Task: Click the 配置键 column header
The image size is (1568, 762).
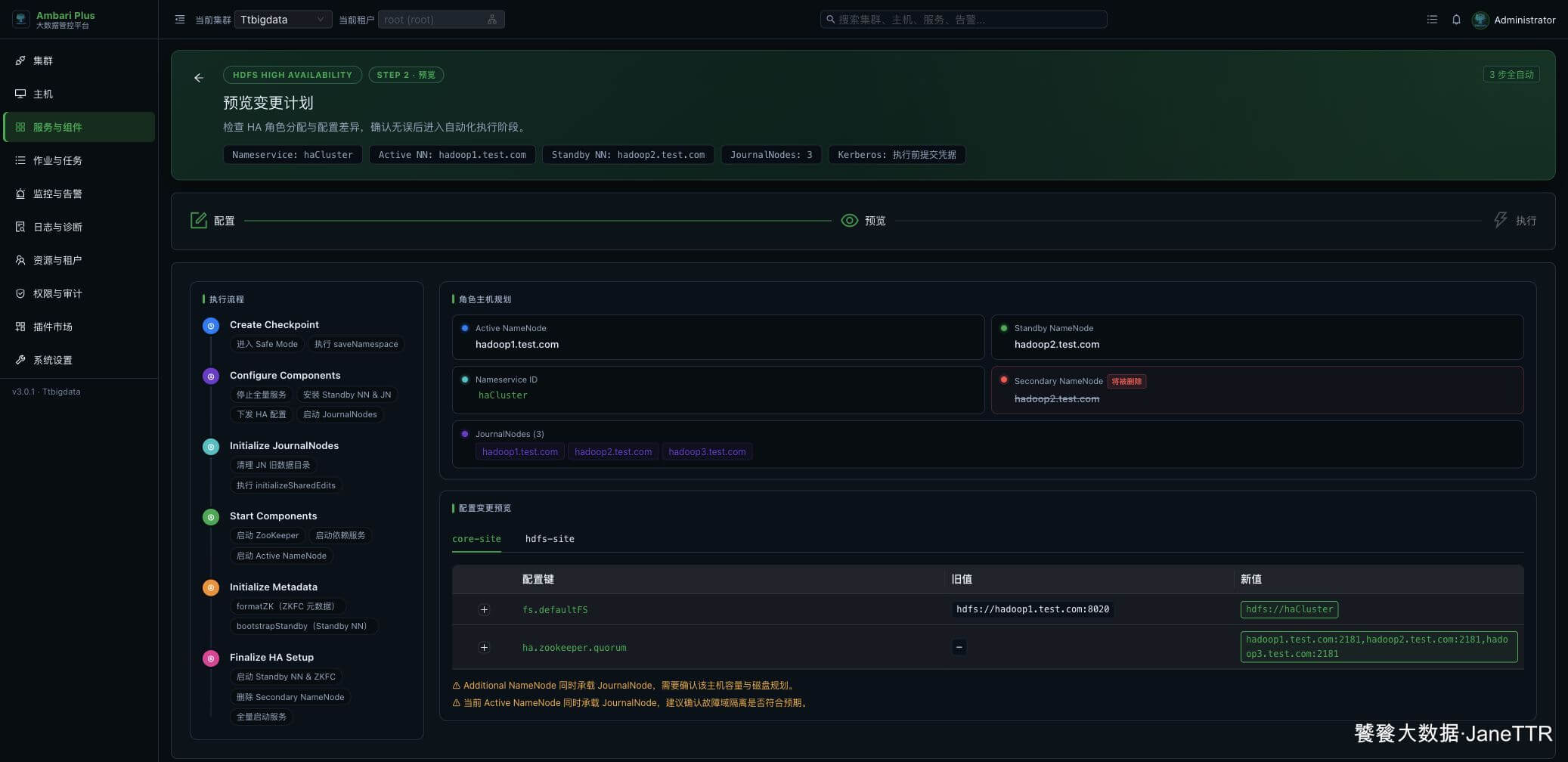Action: tap(538, 580)
